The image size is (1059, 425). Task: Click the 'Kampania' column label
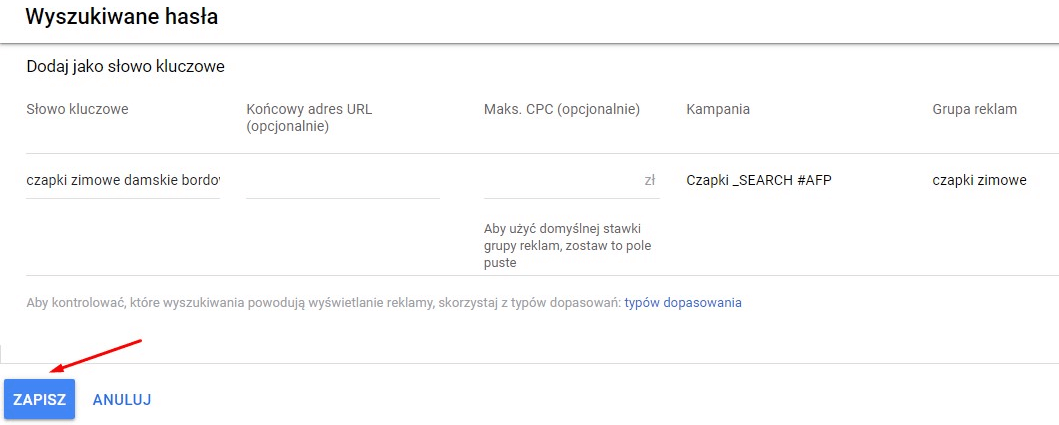coord(718,109)
